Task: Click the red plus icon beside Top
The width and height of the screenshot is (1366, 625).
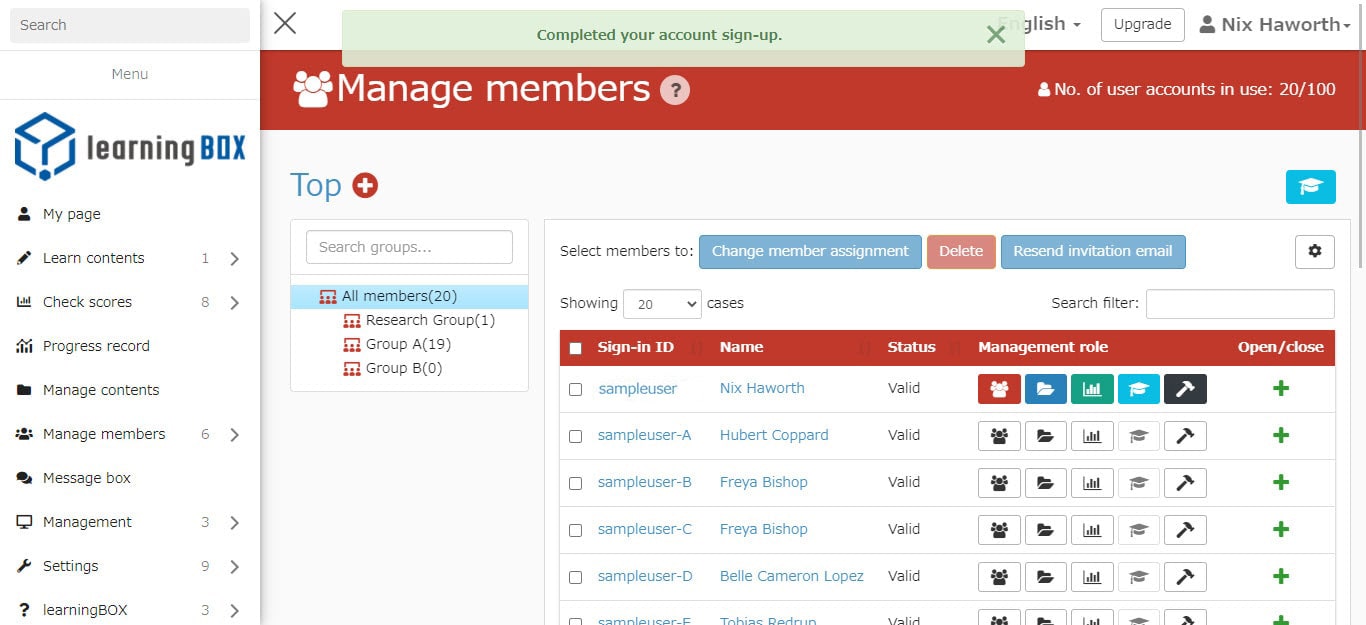Action: [365, 185]
